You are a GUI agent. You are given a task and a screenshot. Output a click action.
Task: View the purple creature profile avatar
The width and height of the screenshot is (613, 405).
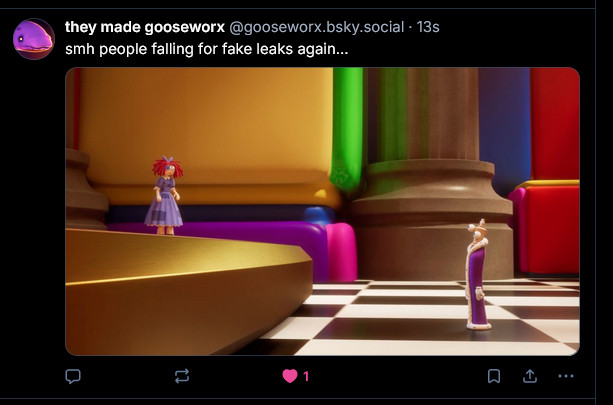click(x=34, y=39)
